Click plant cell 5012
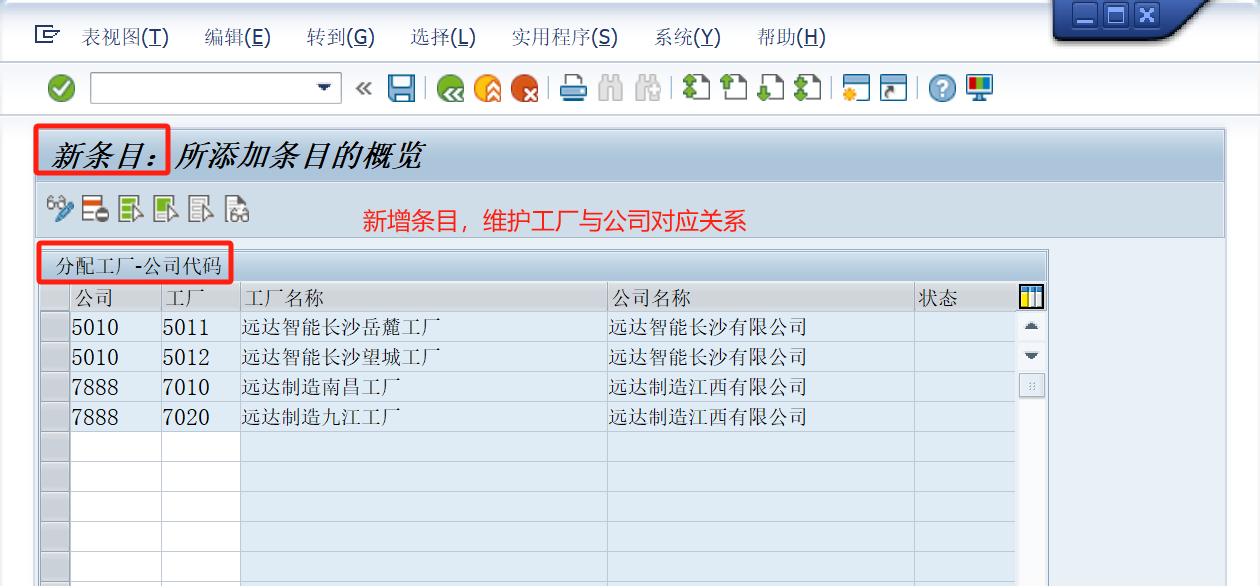The height and width of the screenshot is (586, 1260). tap(201, 357)
